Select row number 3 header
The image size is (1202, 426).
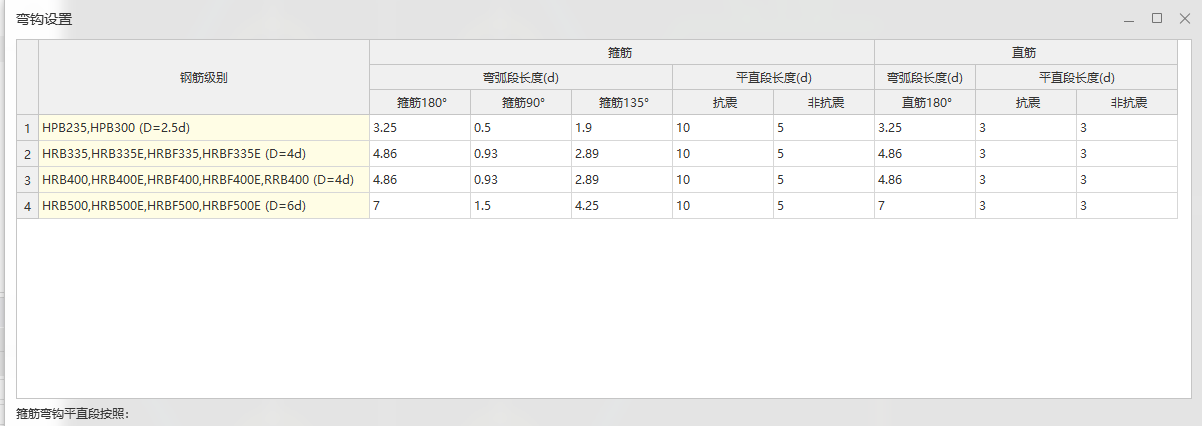tap(28, 180)
